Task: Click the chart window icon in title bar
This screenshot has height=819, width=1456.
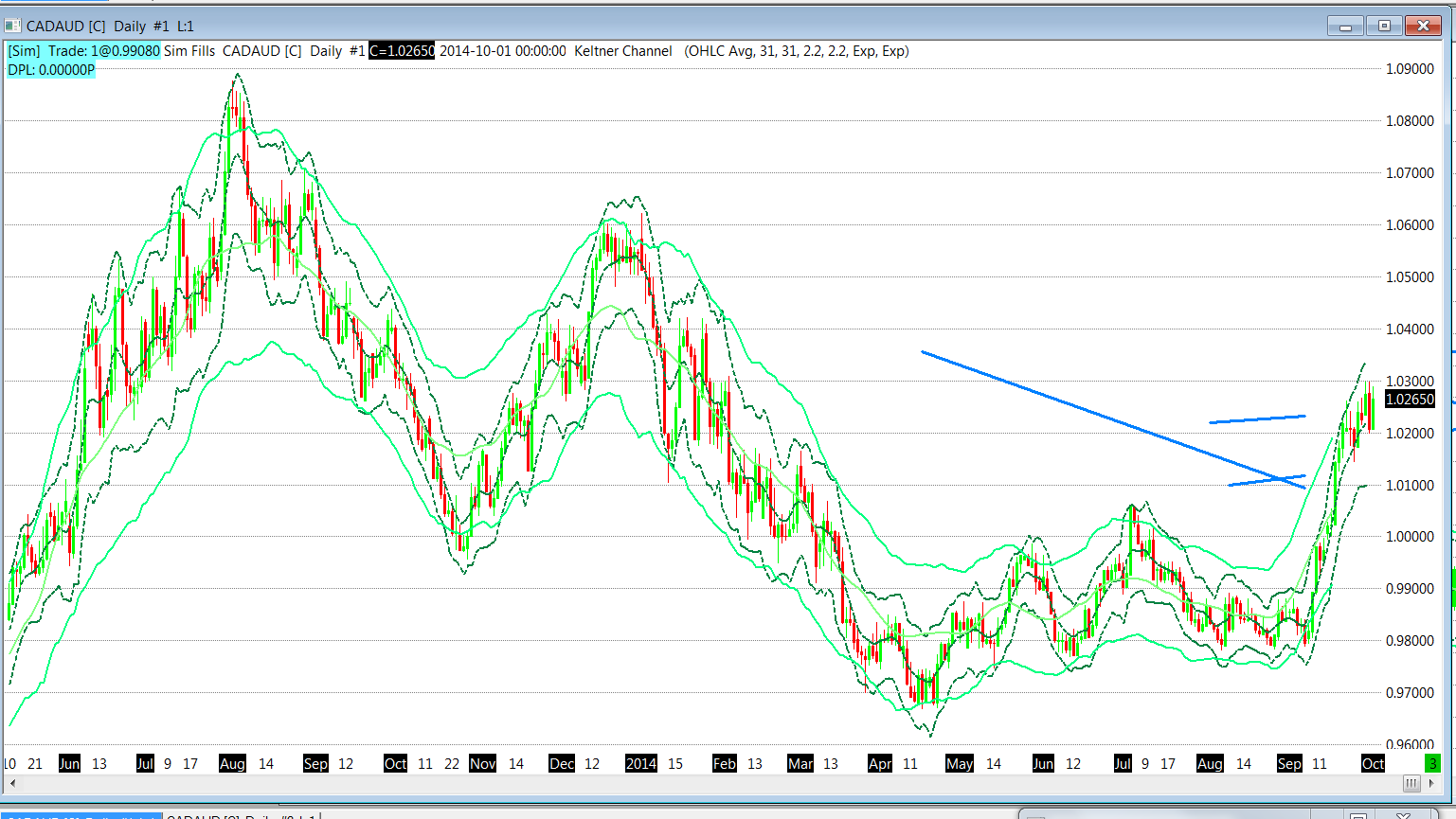Action: (x=12, y=27)
